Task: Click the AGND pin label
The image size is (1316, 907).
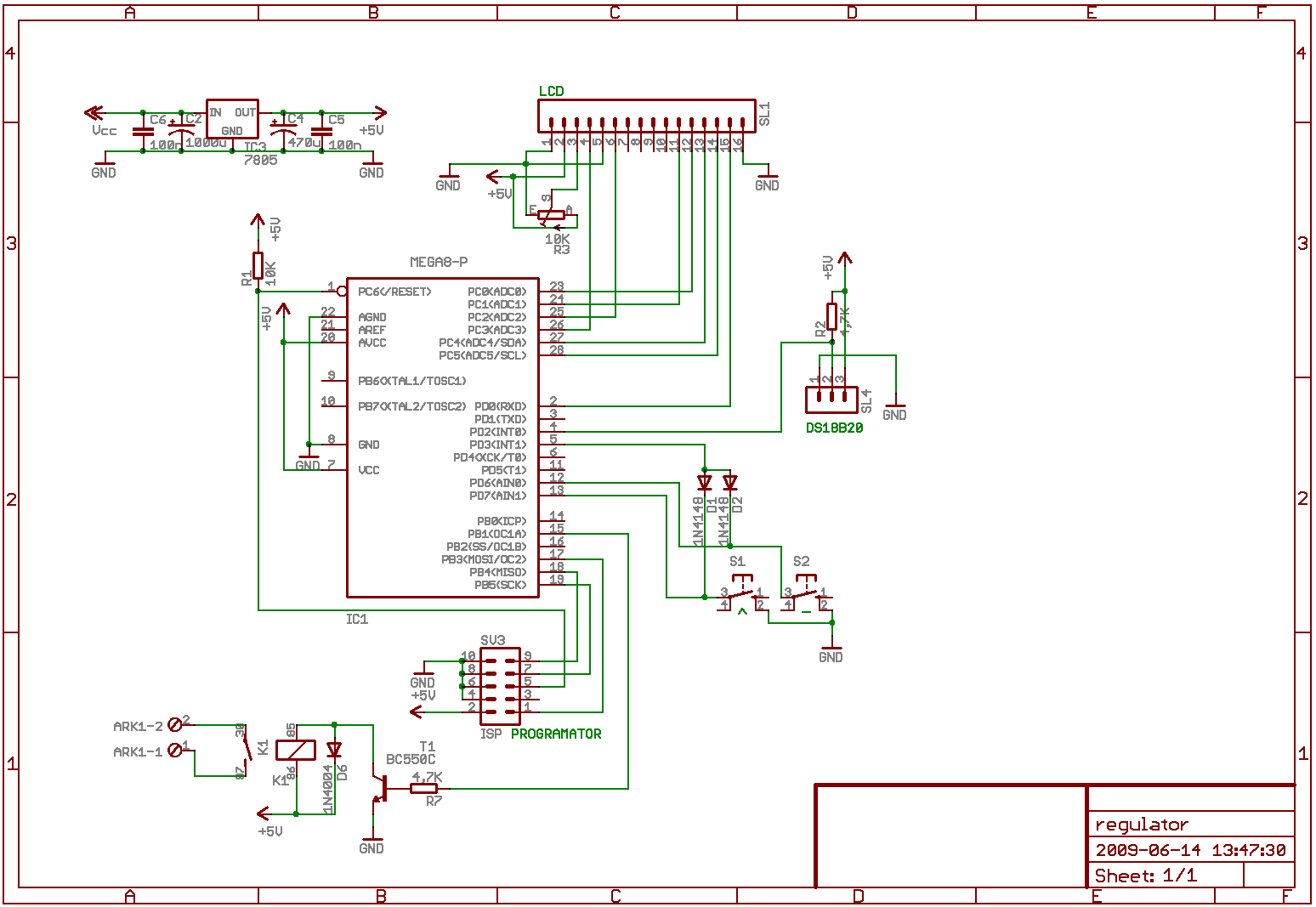Action: 372,317
